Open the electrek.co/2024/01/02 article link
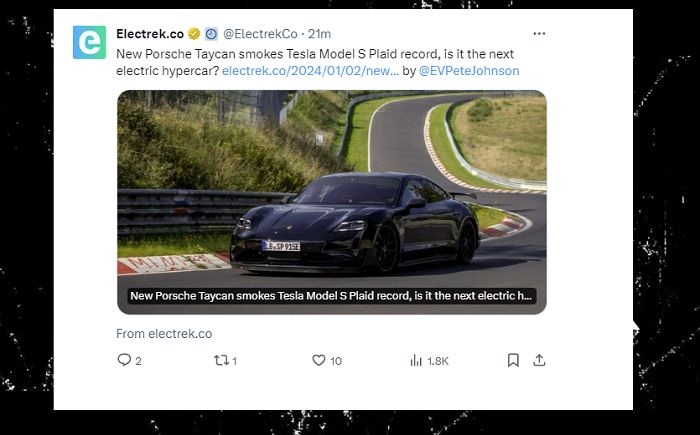Image resolution: width=700 pixels, height=435 pixels. [x=310, y=71]
